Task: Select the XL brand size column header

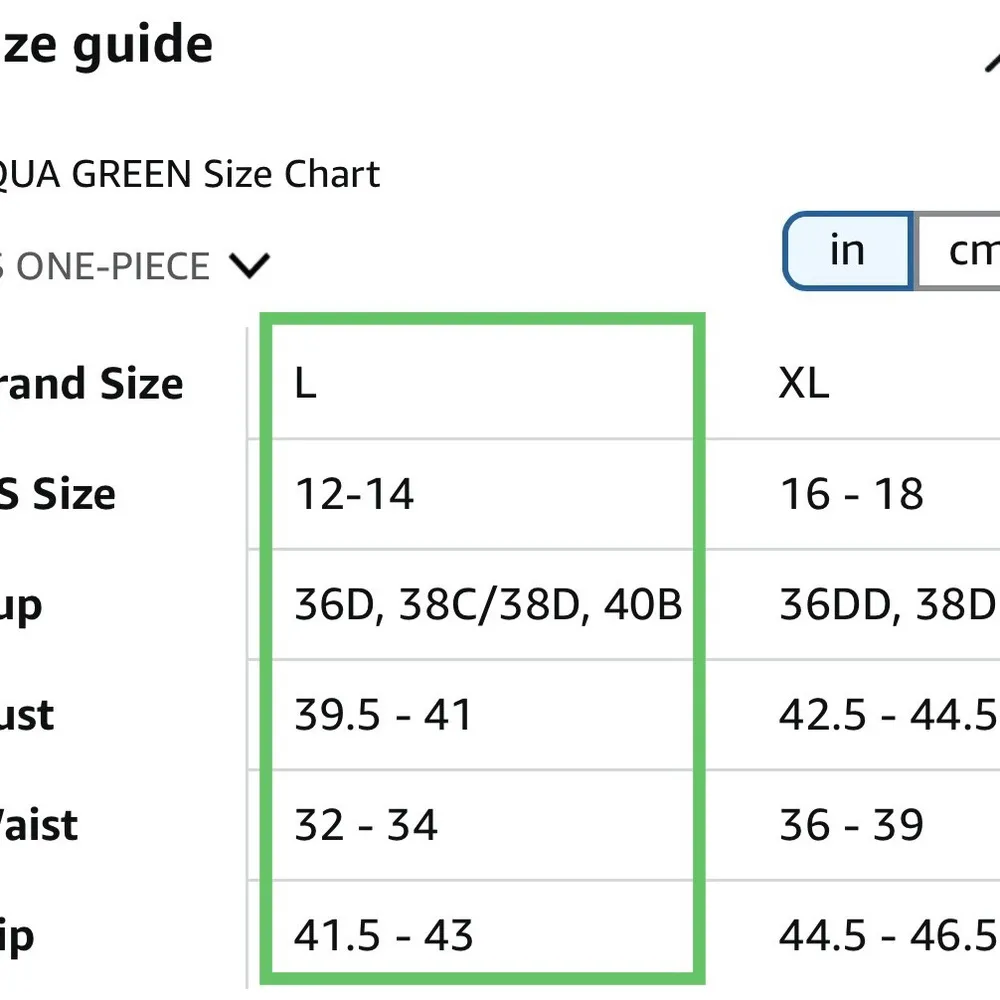Action: click(804, 384)
